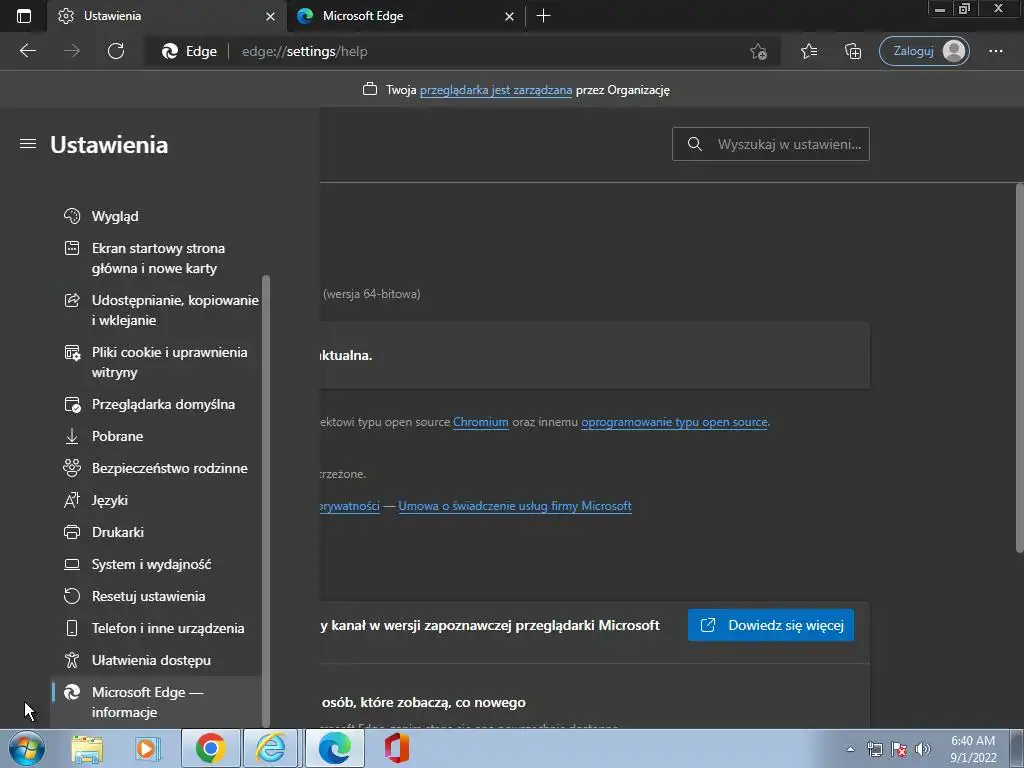Open Drukarki settings section

tap(118, 532)
